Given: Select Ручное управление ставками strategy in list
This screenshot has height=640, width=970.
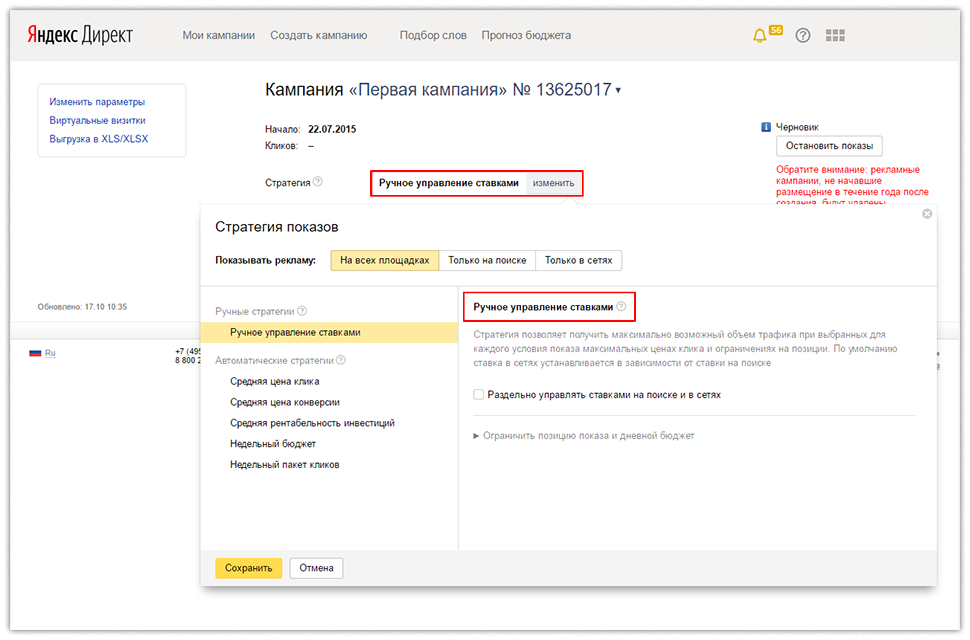Looking at the screenshot, I should pyautogui.click(x=329, y=333).
